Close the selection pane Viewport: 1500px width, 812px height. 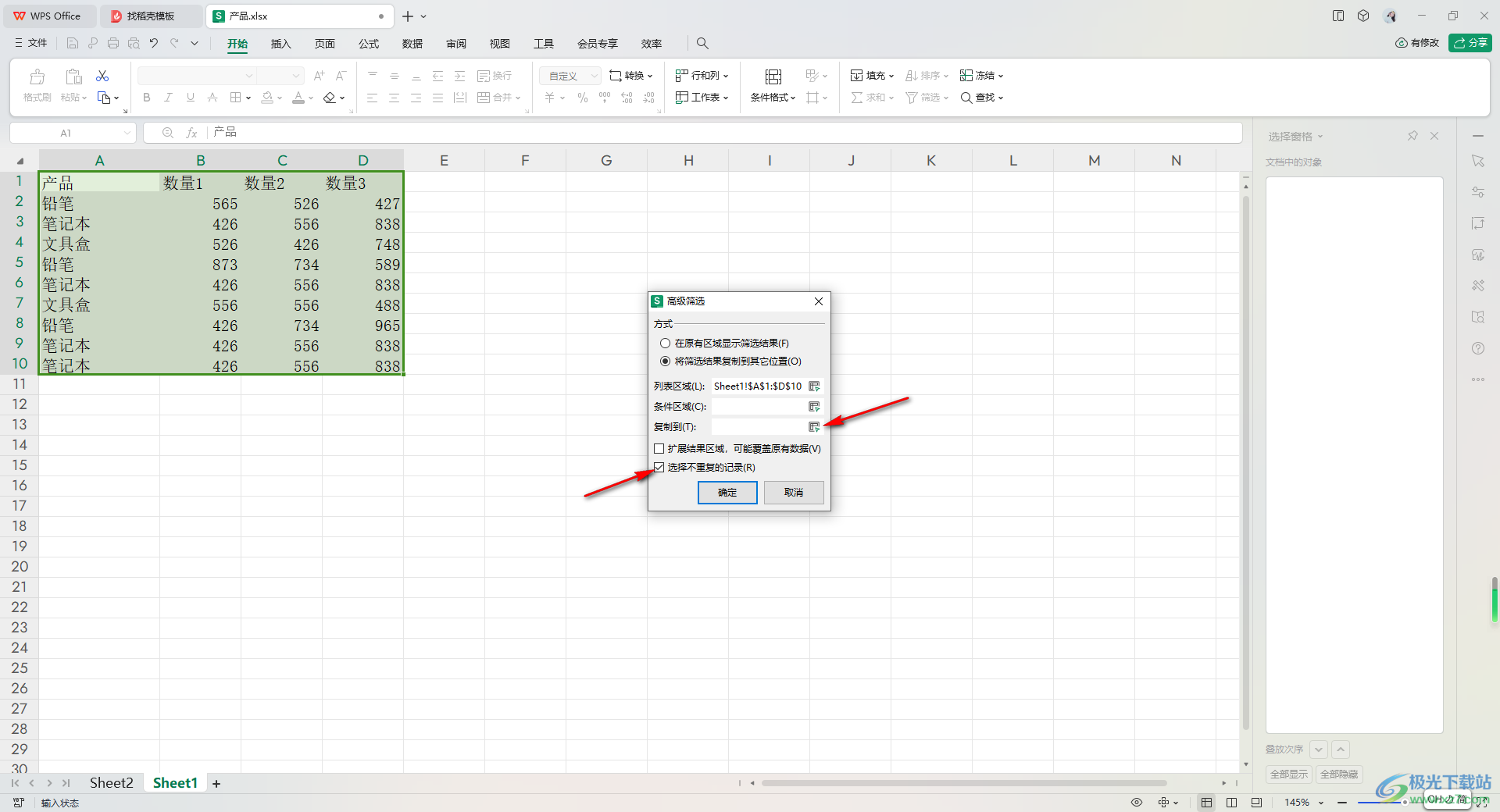(1434, 136)
